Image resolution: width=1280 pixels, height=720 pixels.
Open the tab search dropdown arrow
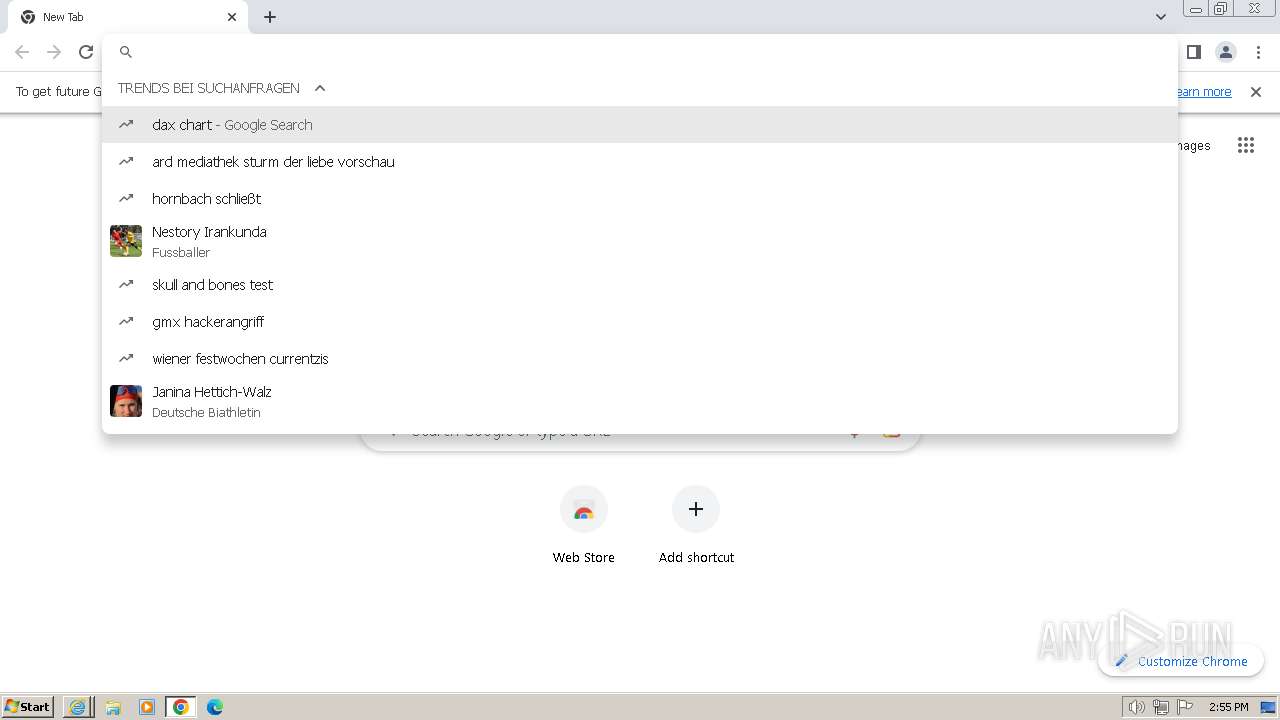coord(1160,17)
